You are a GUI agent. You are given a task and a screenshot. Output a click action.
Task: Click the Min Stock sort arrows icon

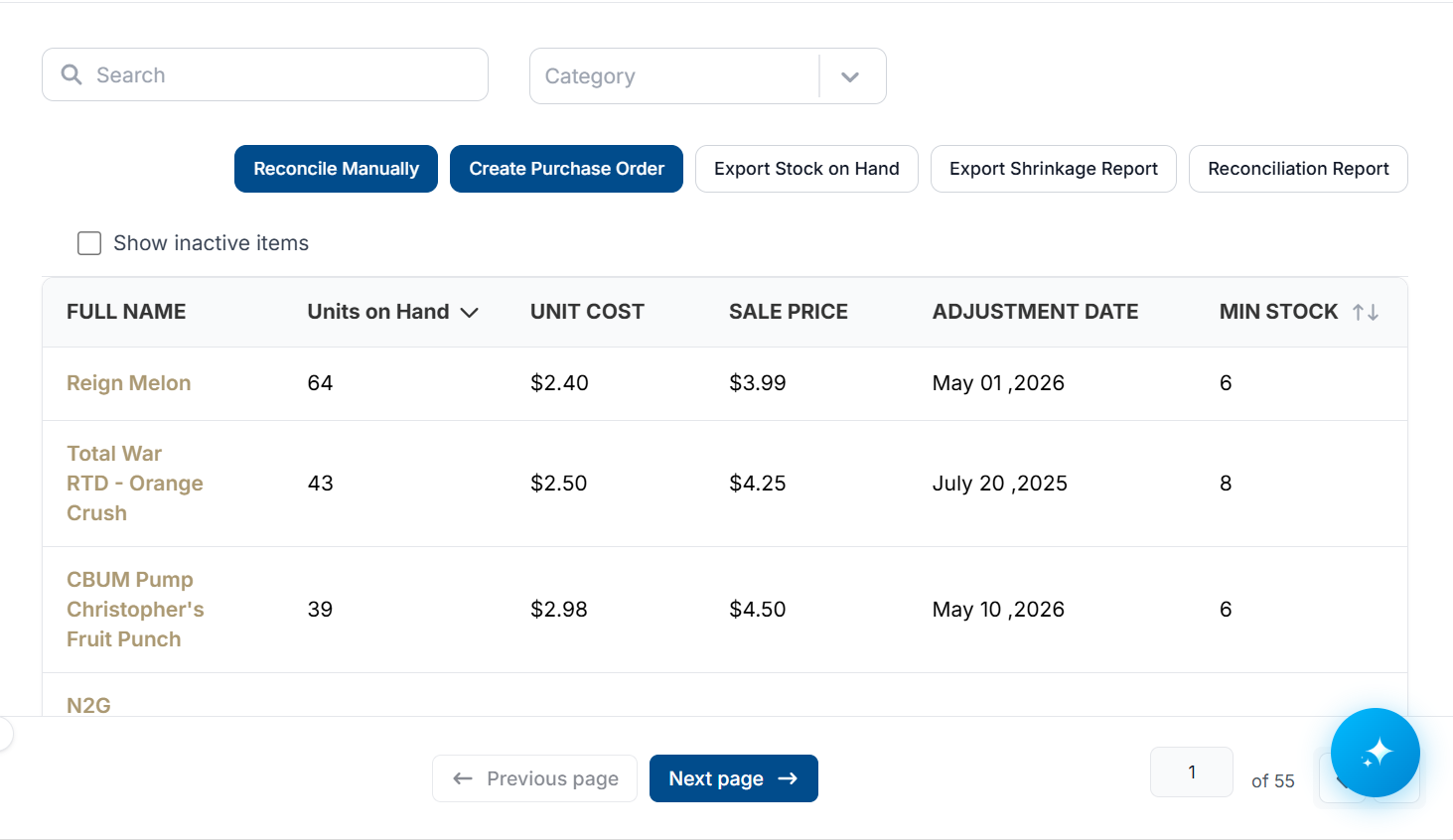point(1366,312)
